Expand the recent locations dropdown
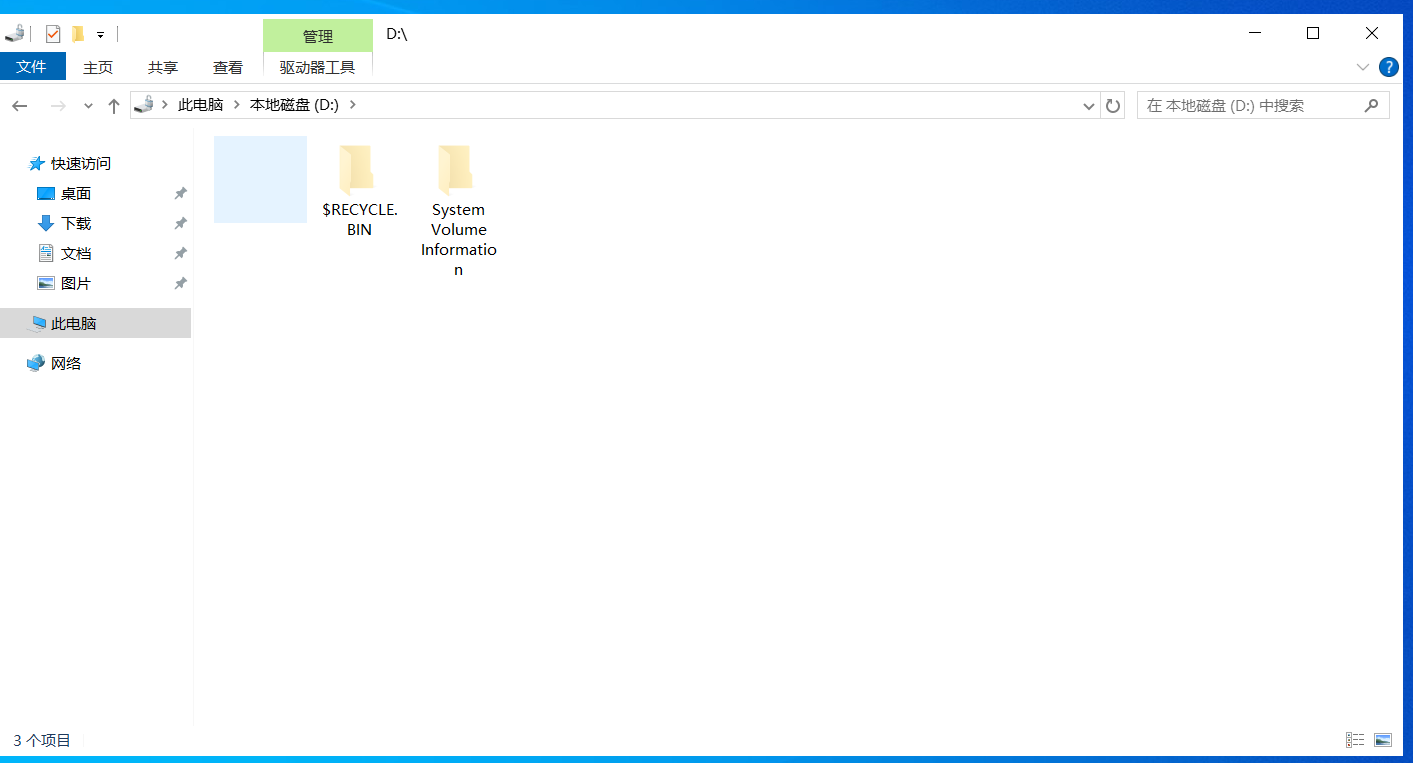 (88, 106)
